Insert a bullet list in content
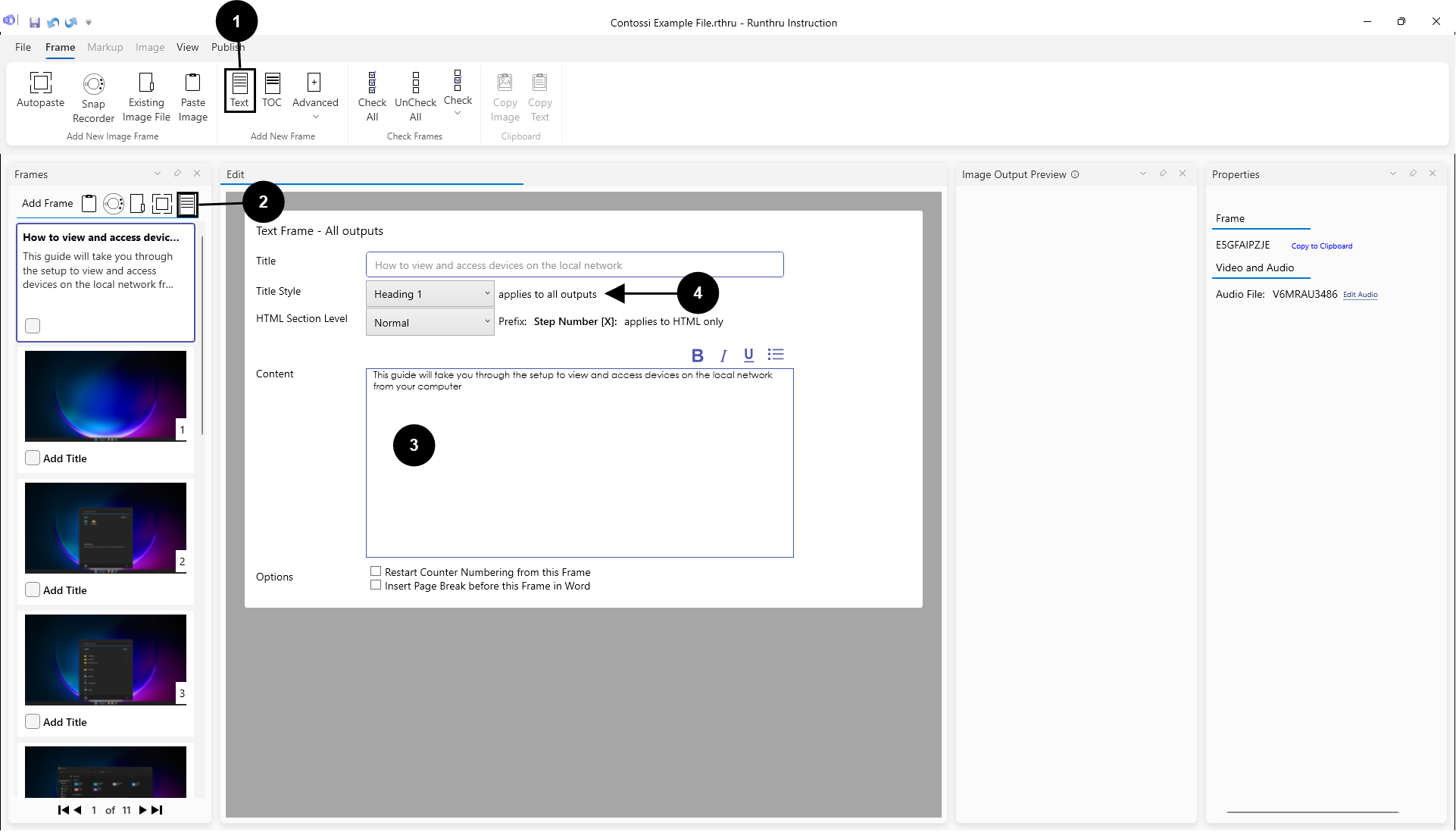The width and height of the screenshot is (1456, 832). coord(775,355)
